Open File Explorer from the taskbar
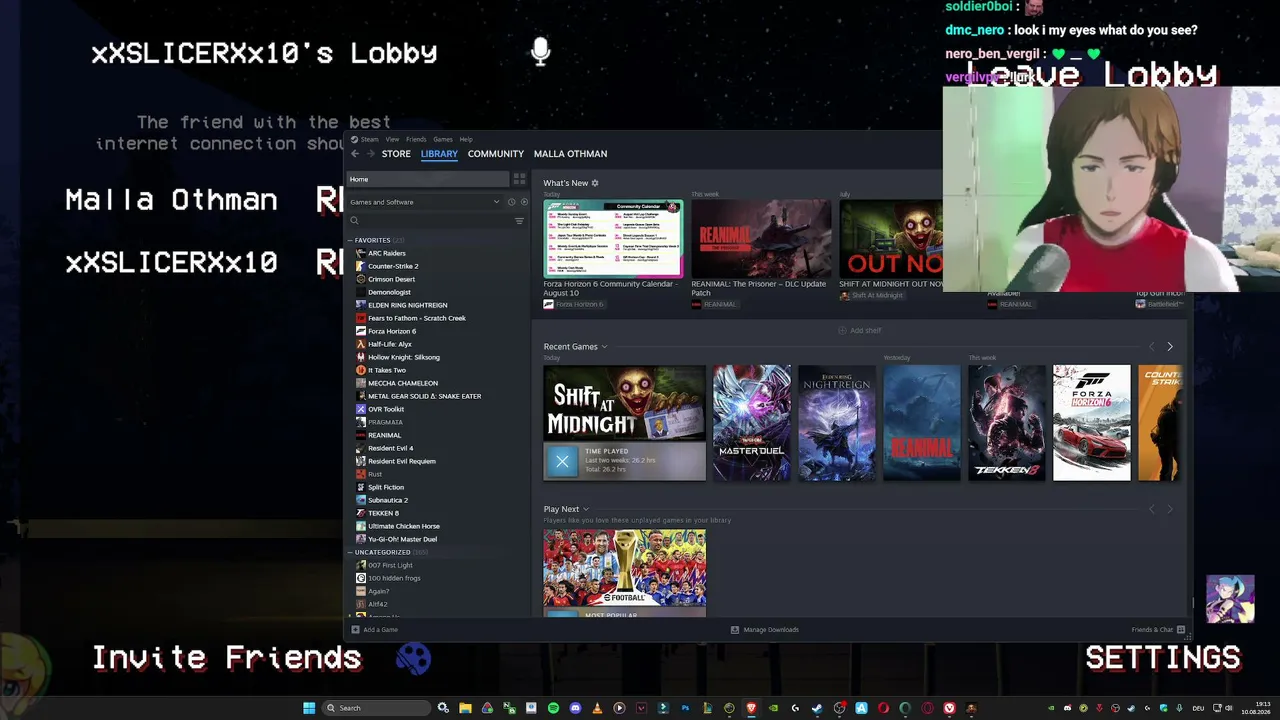Image resolution: width=1280 pixels, height=720 pixels. 465,708
